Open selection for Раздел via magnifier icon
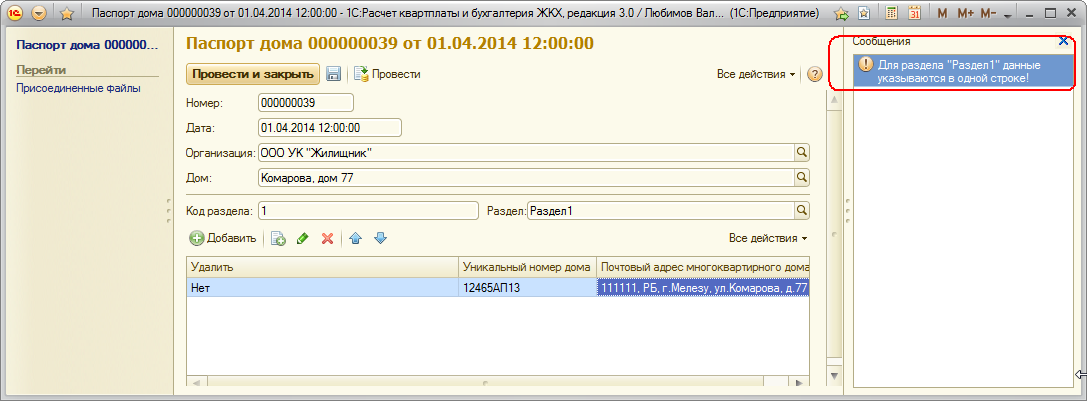Image resolution: width=1087 pixels, height=401 pixels. (801, 210)
